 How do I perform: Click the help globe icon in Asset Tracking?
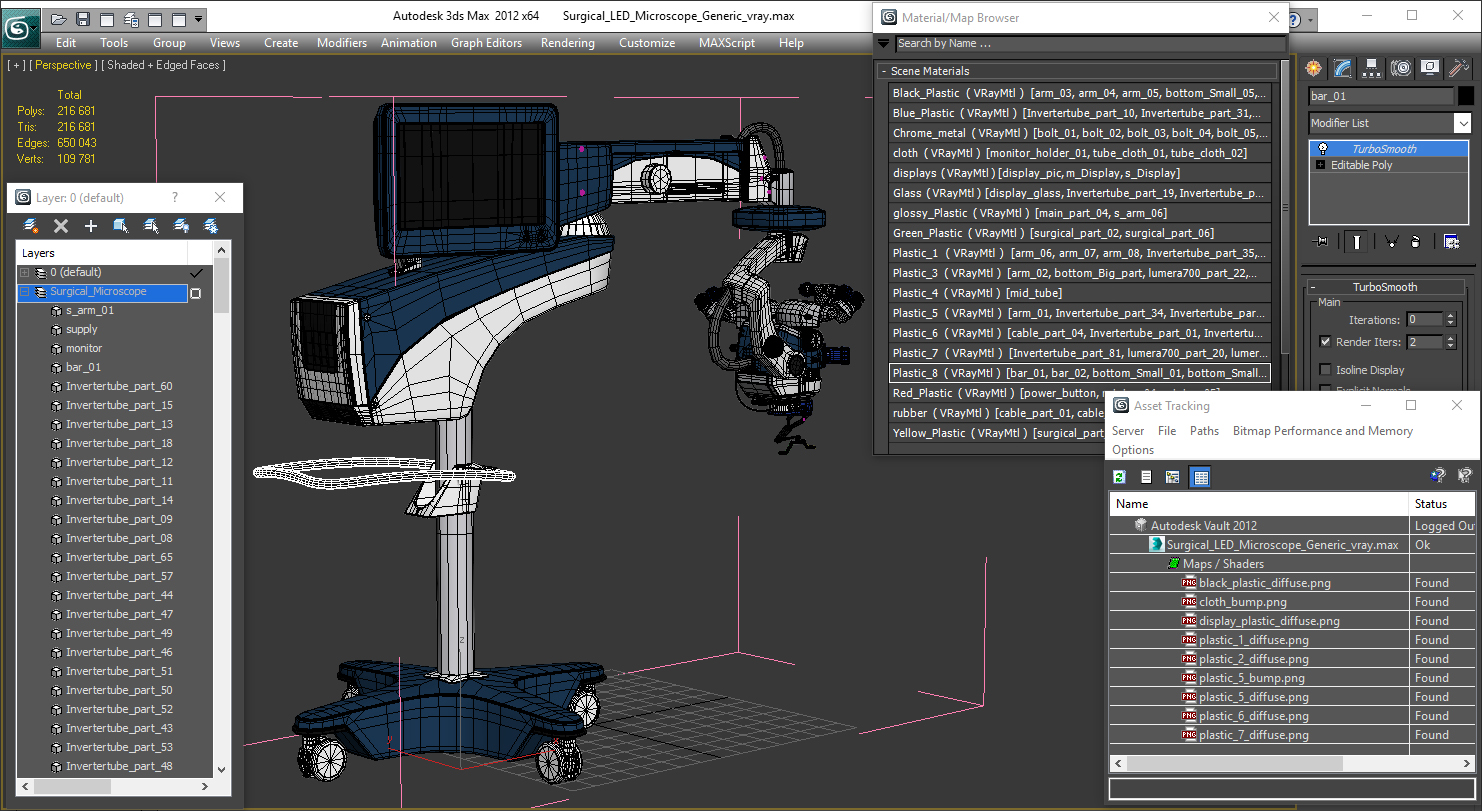pos(1438,476)
